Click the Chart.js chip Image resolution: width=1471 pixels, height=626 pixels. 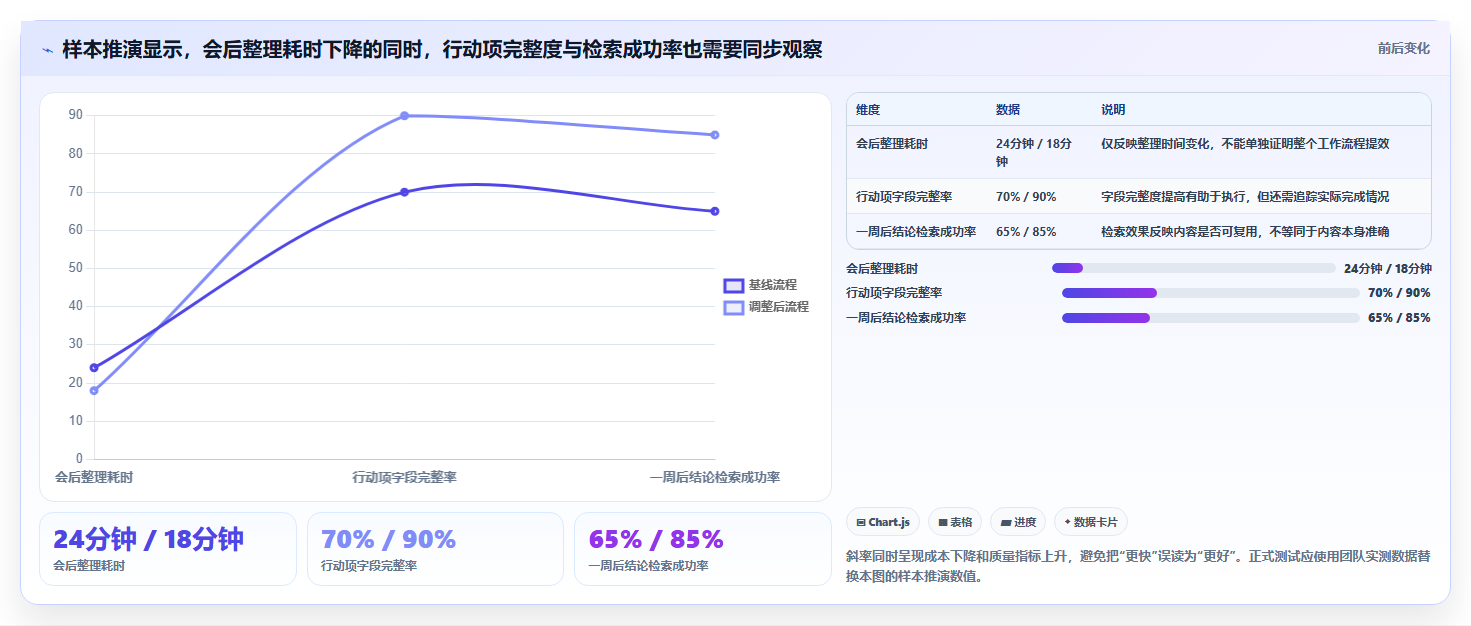(x=883, y=522)
